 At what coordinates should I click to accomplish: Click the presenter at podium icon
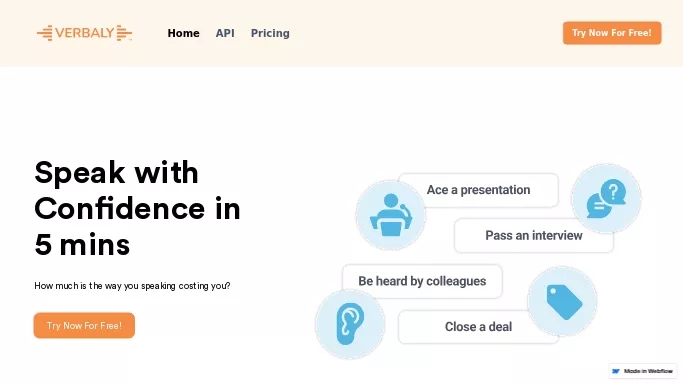pos(391,215)
